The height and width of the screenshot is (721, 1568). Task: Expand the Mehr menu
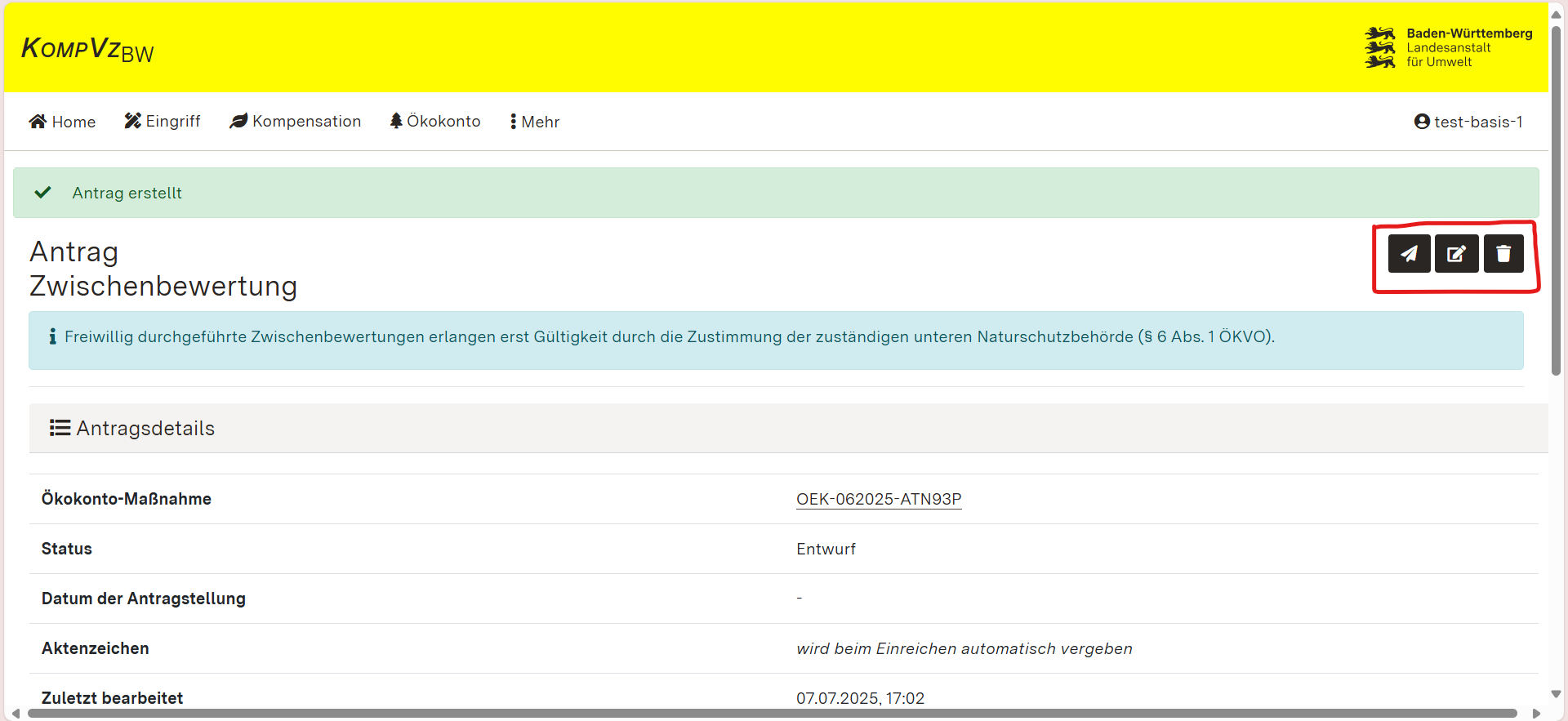tap(535, 122)
